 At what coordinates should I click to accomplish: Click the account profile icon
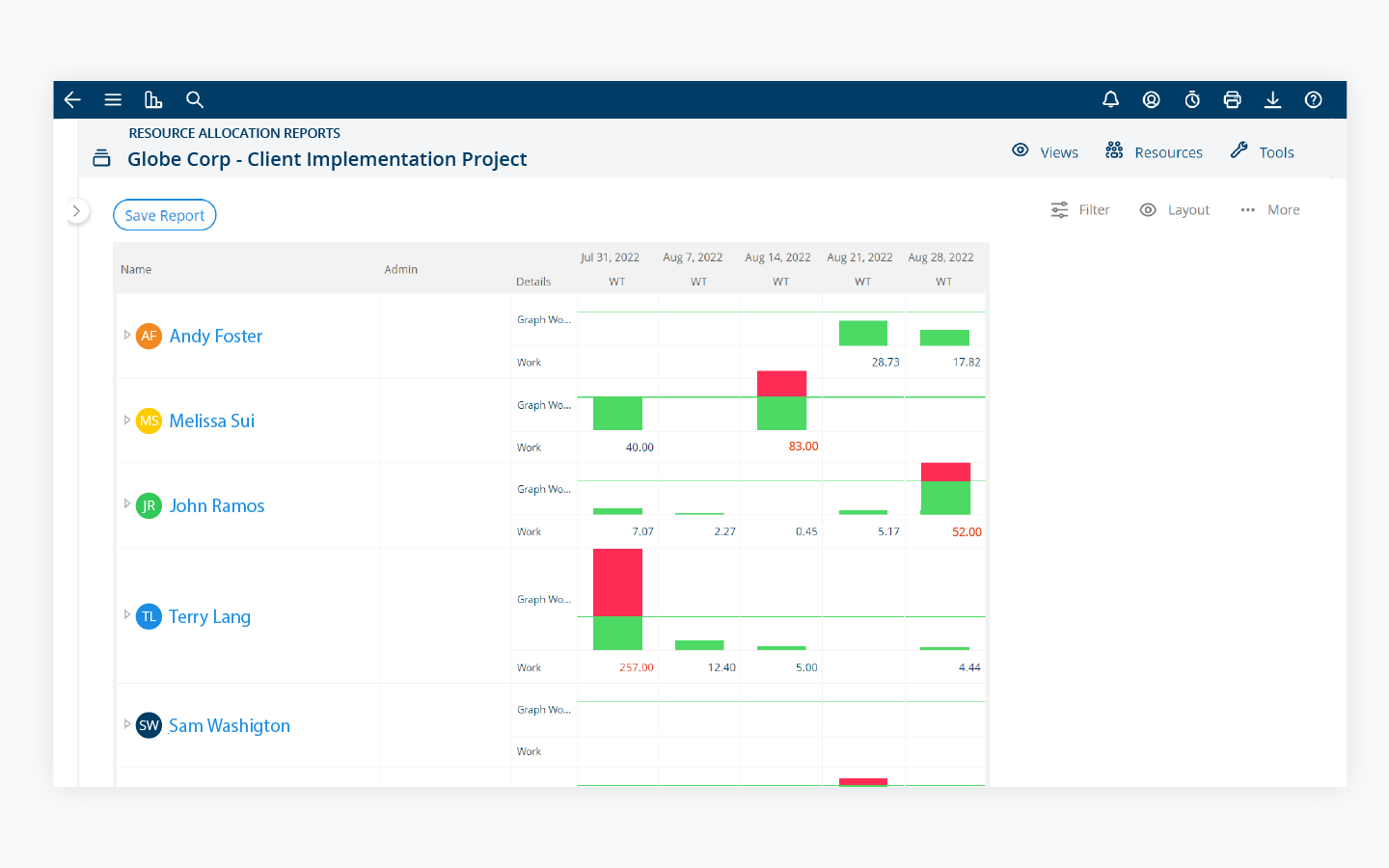pyautogui.click(x=1151, y=99)
